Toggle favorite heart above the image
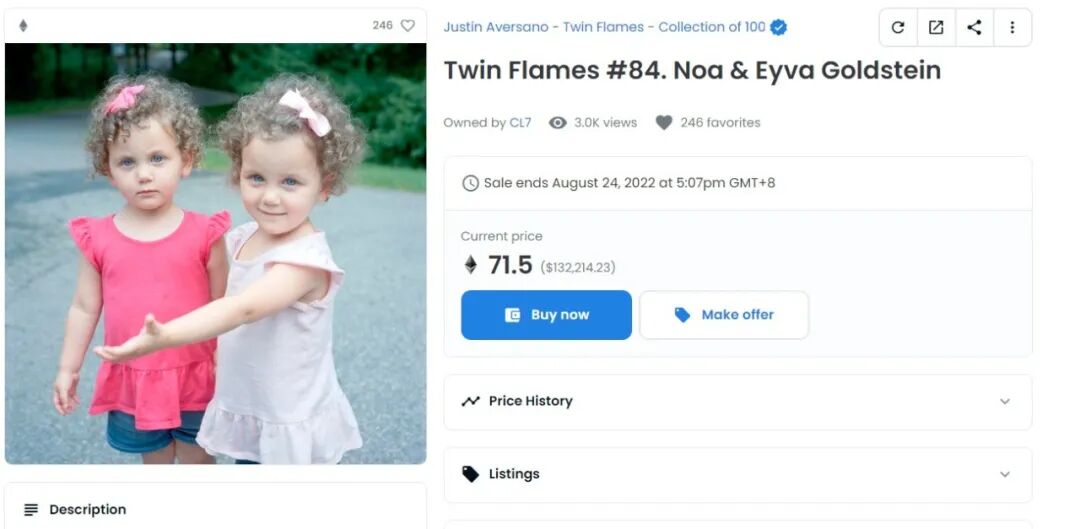This screenshot has height=529, width=1080. (408, 26)
